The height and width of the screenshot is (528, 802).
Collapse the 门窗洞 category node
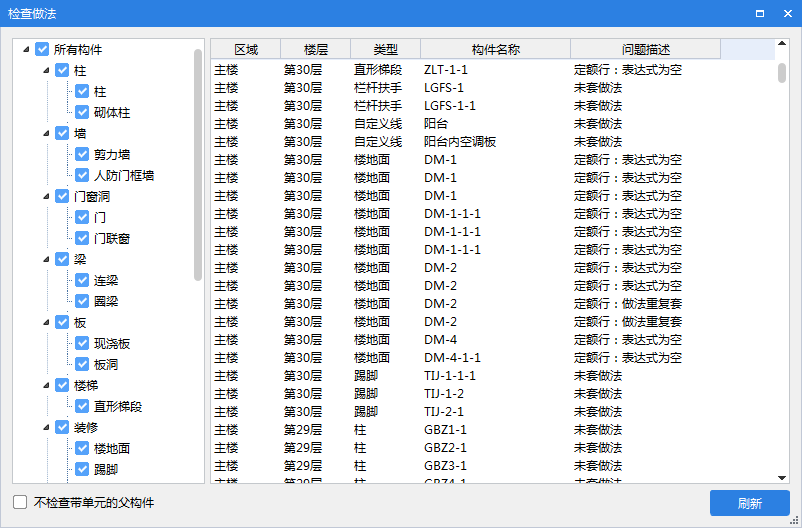[x=46, y=196]
